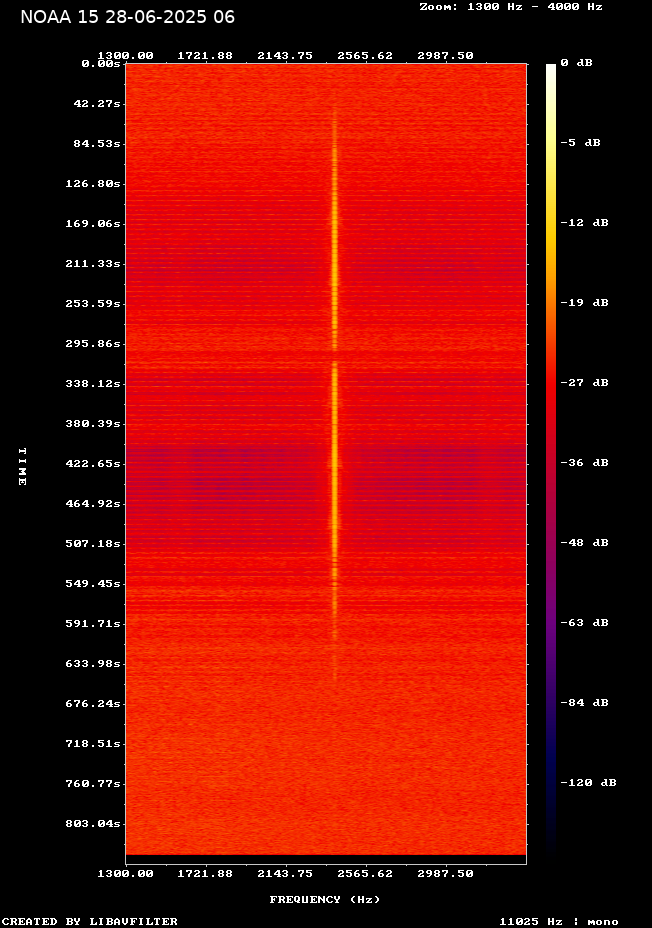Select the '169.06s' time tick label
652x928 pixels.
[x=93, y=224]
